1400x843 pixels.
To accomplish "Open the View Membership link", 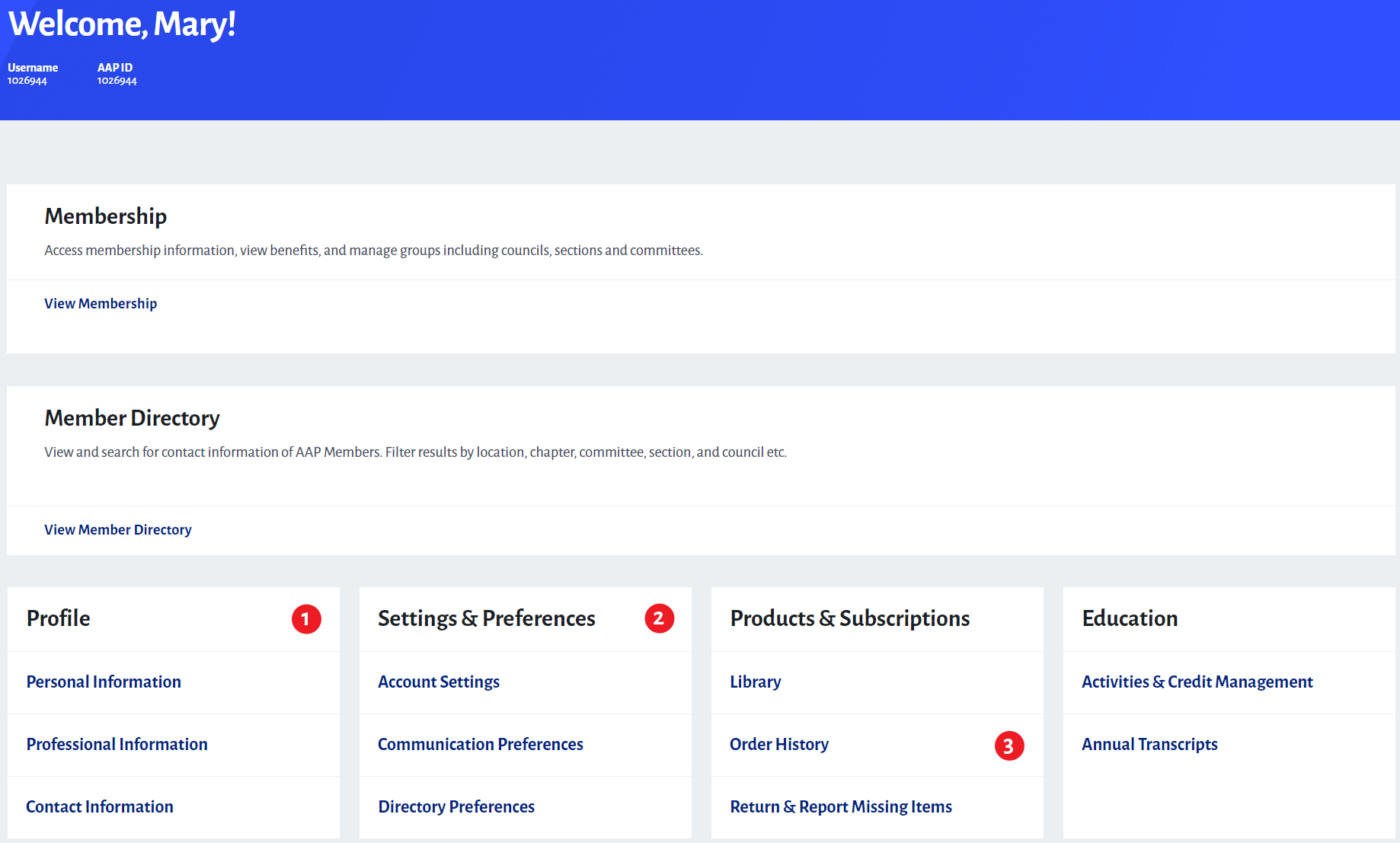I will (101, 303).
